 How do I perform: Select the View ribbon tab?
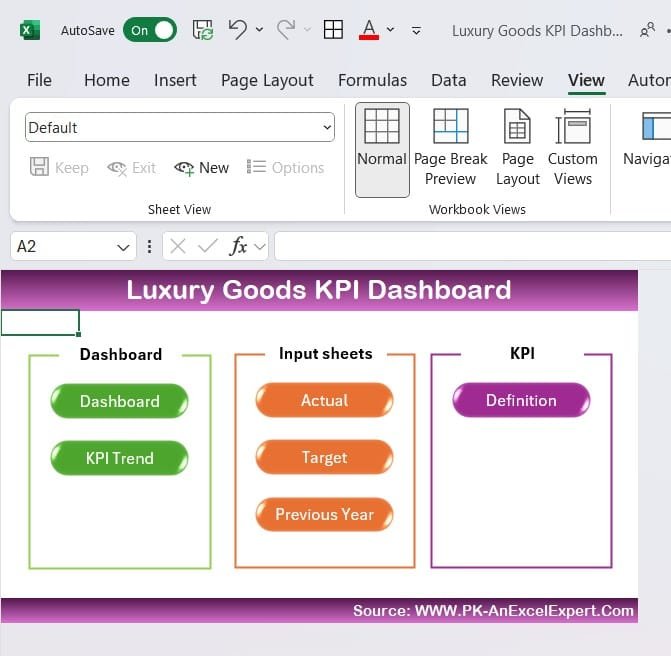pos(586,80)
